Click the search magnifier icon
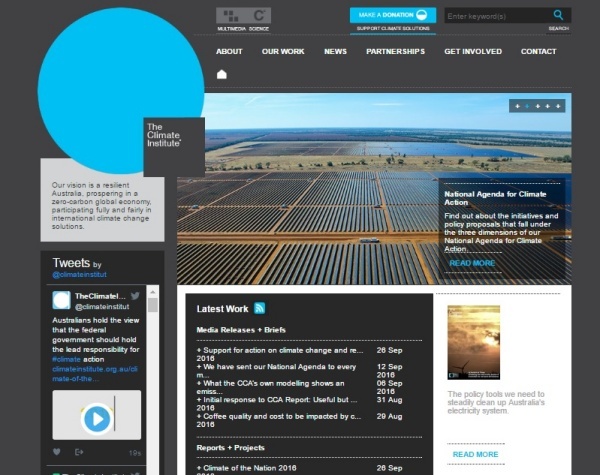600x475 pixels. [x=558, y=15]
